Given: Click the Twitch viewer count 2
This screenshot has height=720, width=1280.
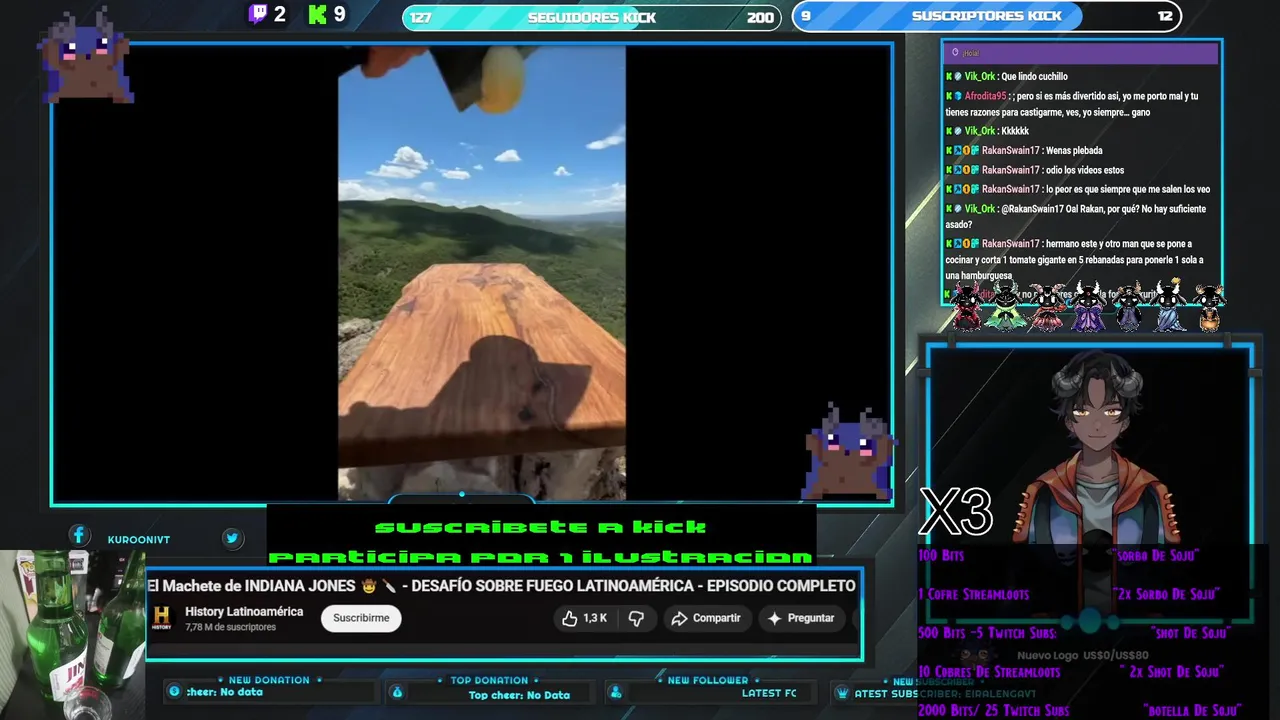Looking at the screenshot, I should [x=280, y=14].
